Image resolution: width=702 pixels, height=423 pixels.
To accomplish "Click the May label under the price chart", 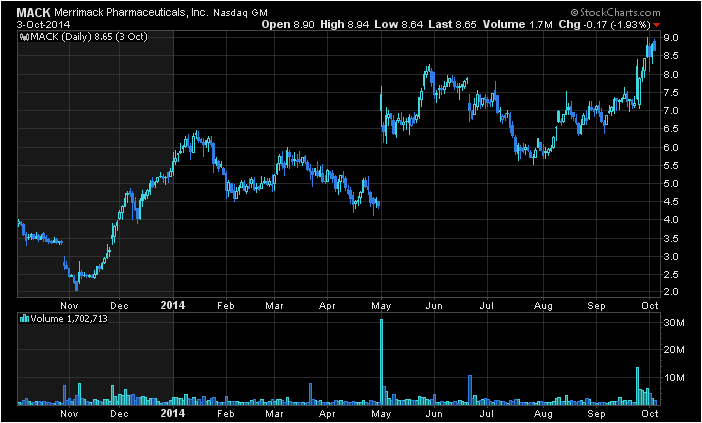I will 381,306.
